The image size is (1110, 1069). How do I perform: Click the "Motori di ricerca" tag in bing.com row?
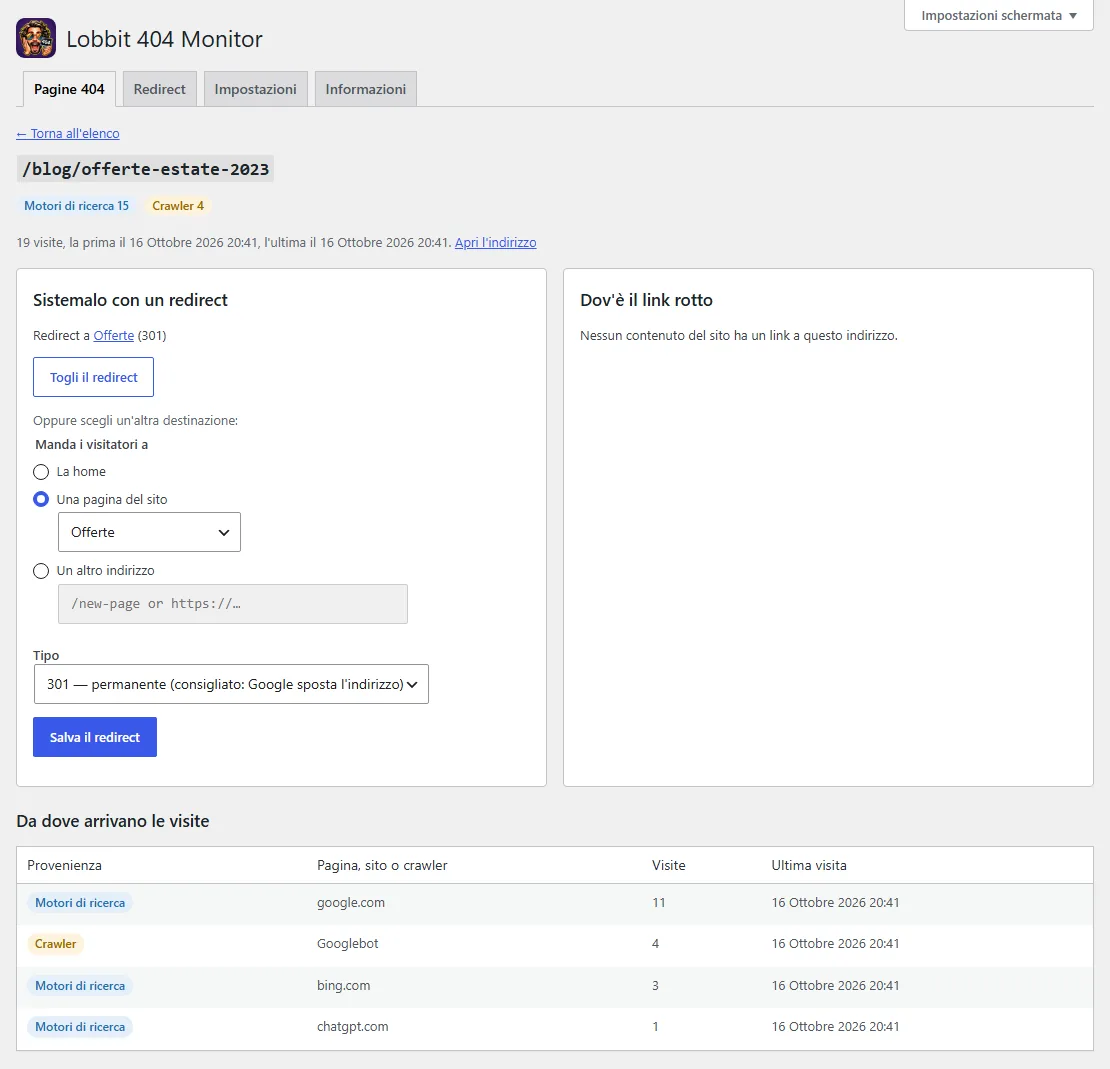pos(80,985)
